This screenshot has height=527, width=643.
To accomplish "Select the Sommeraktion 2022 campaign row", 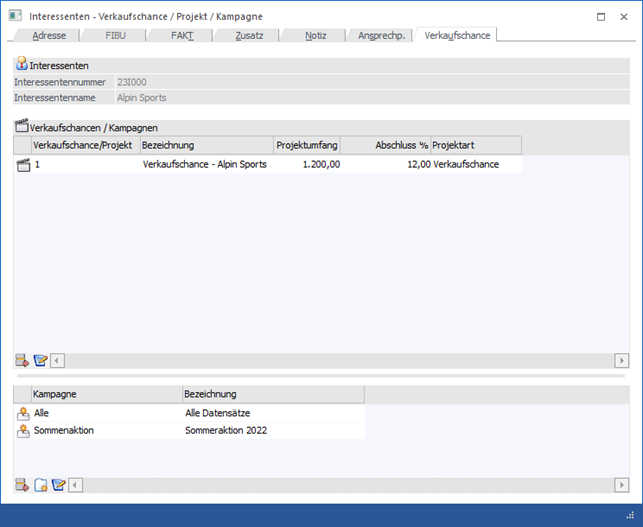I will tap(226, 431).
